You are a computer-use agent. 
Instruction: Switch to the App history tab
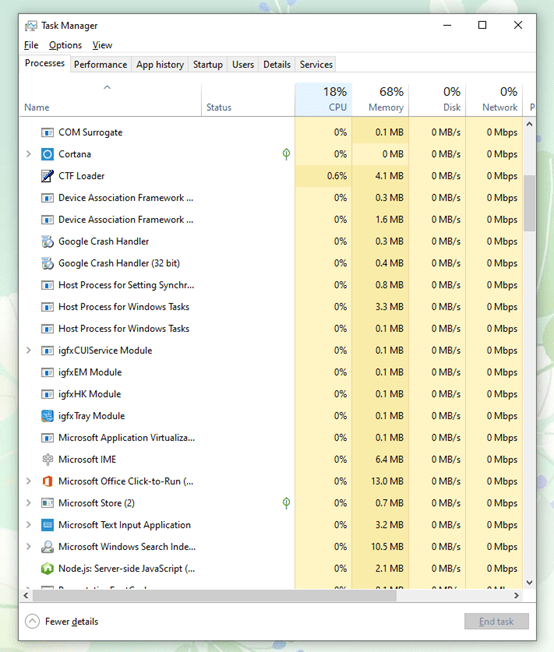click(160, 65)
